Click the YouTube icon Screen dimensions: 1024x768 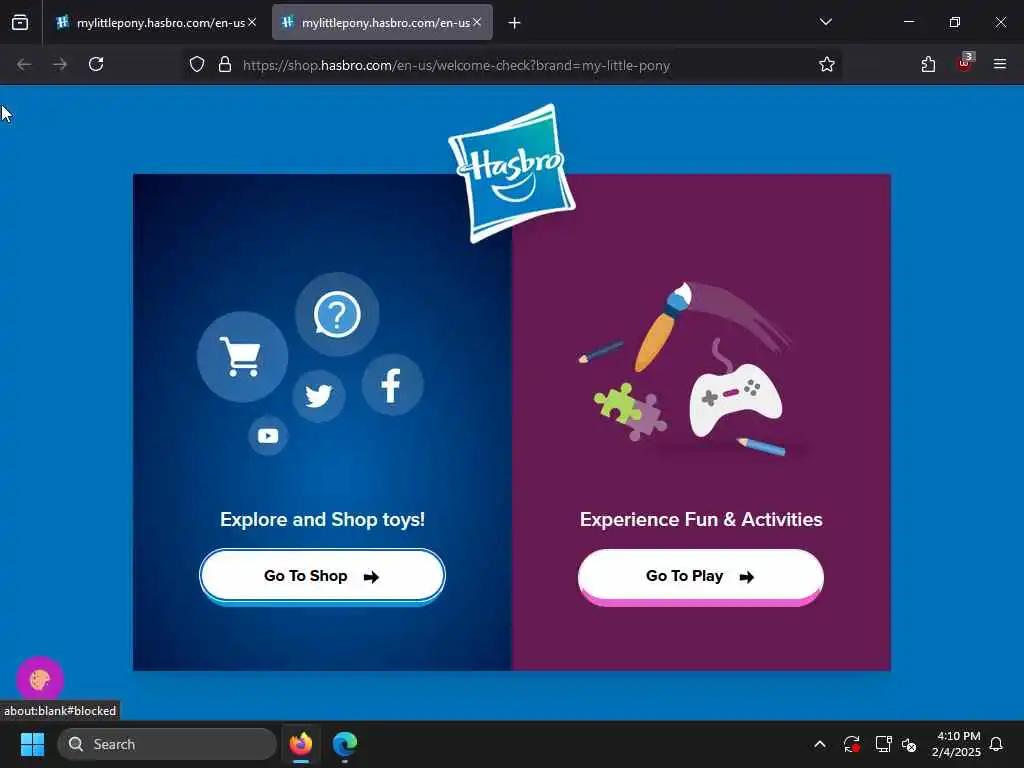(268, 436)
